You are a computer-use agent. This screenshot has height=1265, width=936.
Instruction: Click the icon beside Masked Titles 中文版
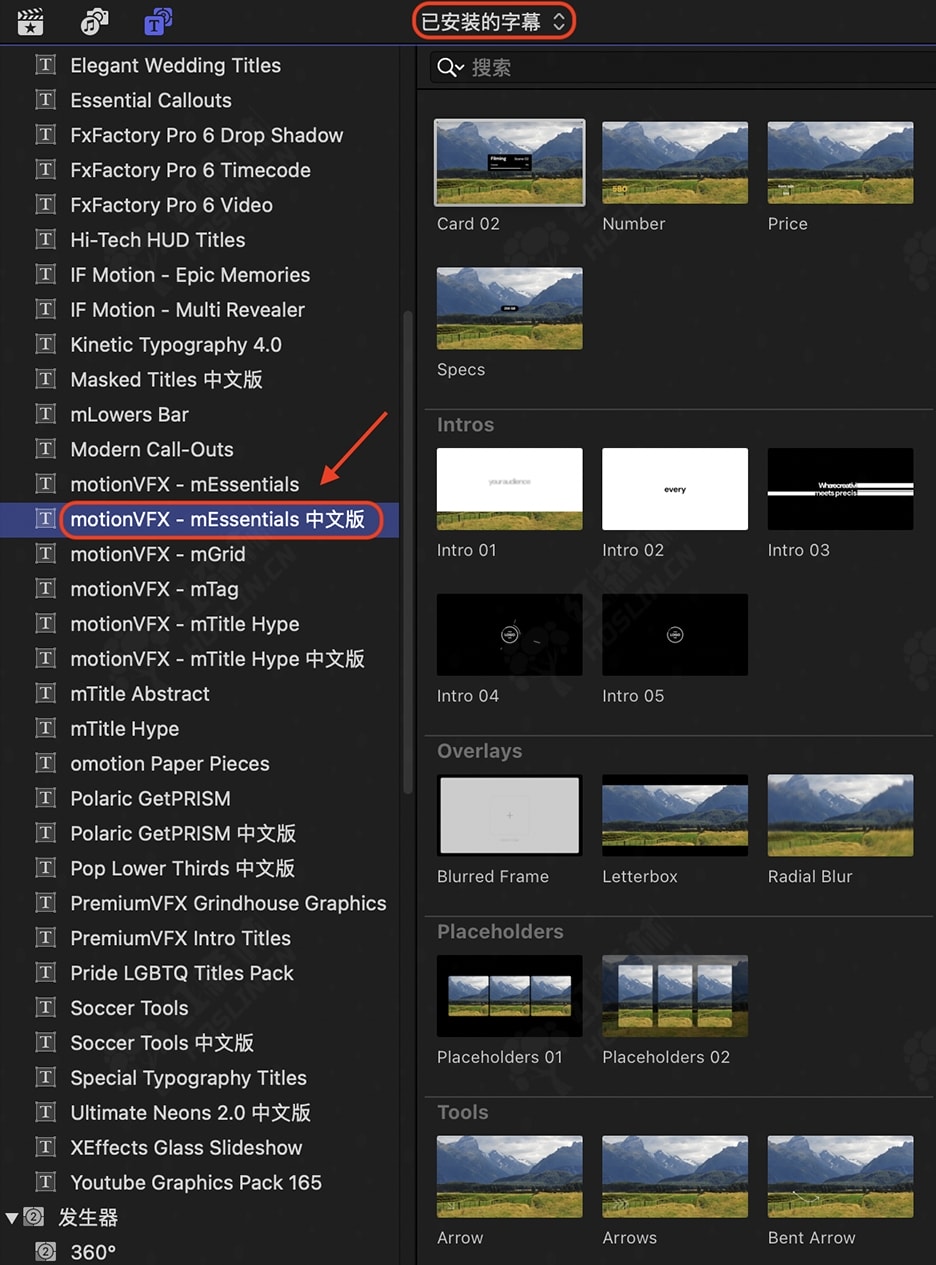tap(45, 380)
